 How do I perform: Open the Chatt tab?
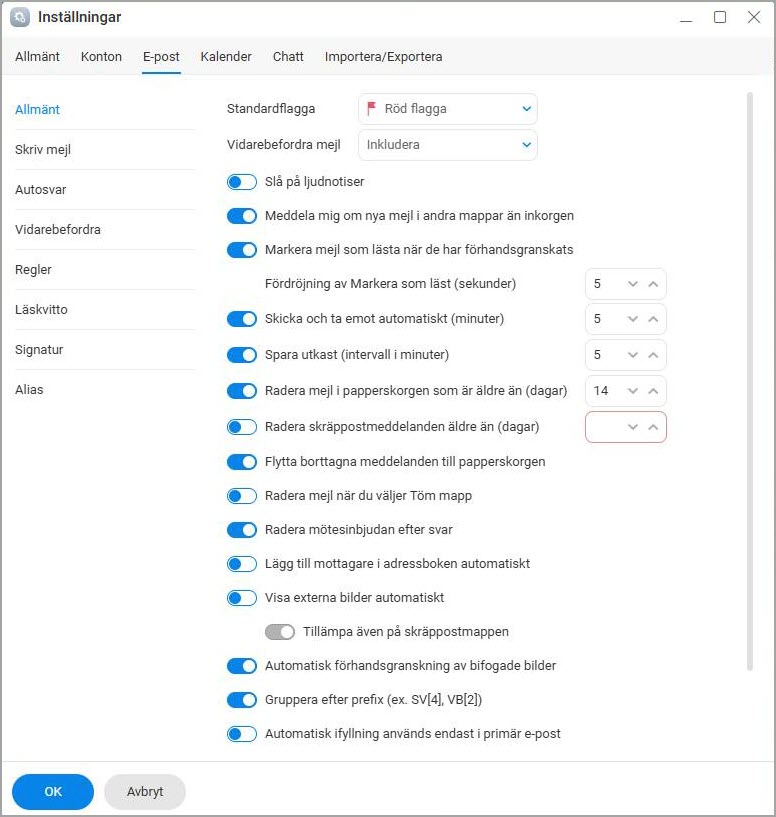[288, 56]
